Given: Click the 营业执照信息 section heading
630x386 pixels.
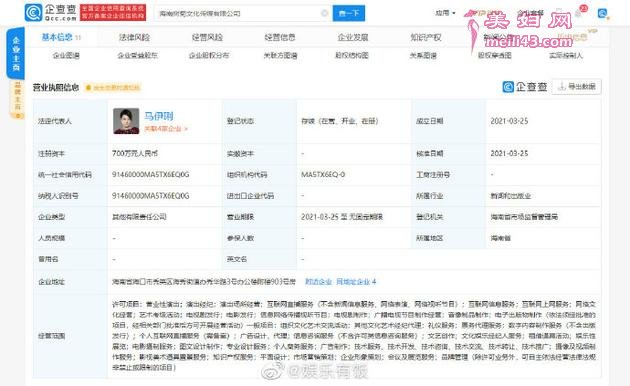Looking at the screenshot, I should (x=56, y=87).
